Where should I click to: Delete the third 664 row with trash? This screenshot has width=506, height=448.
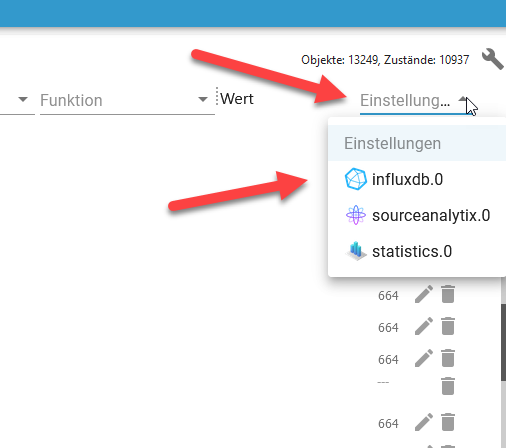pyautogui.click(x=448, y=358)
